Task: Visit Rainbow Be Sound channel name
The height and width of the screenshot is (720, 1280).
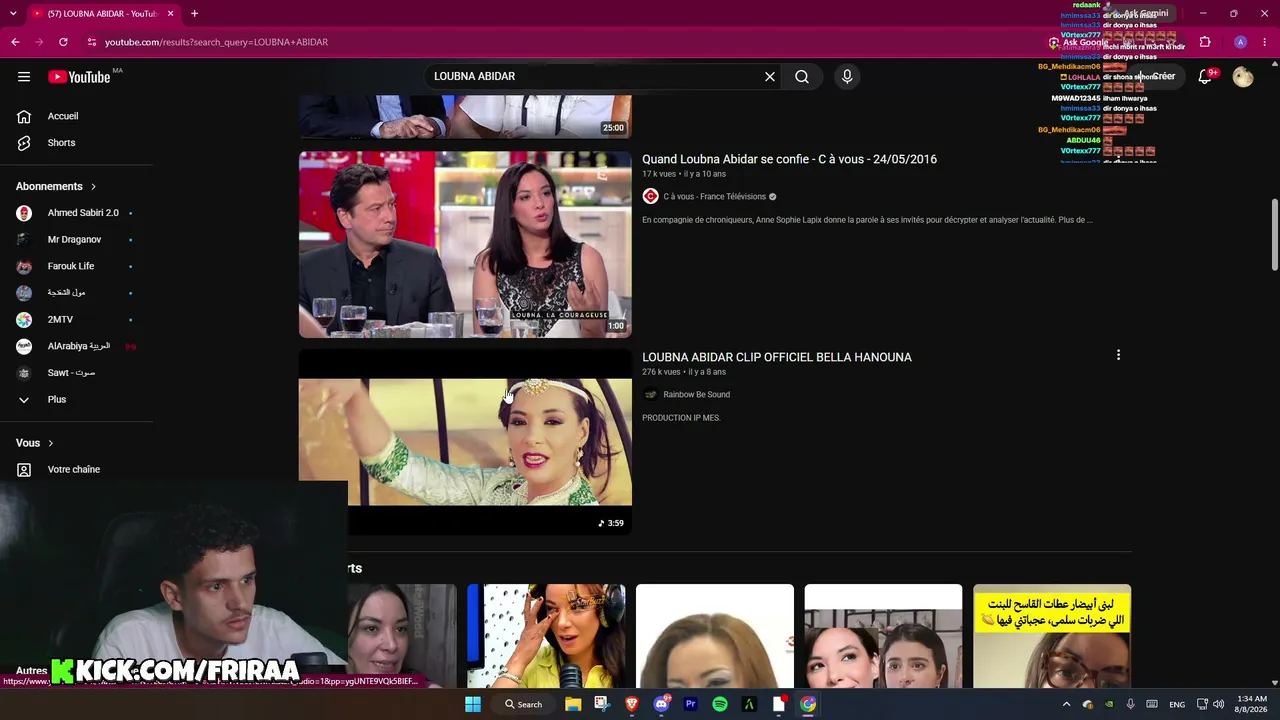Action: coord(696,395)
